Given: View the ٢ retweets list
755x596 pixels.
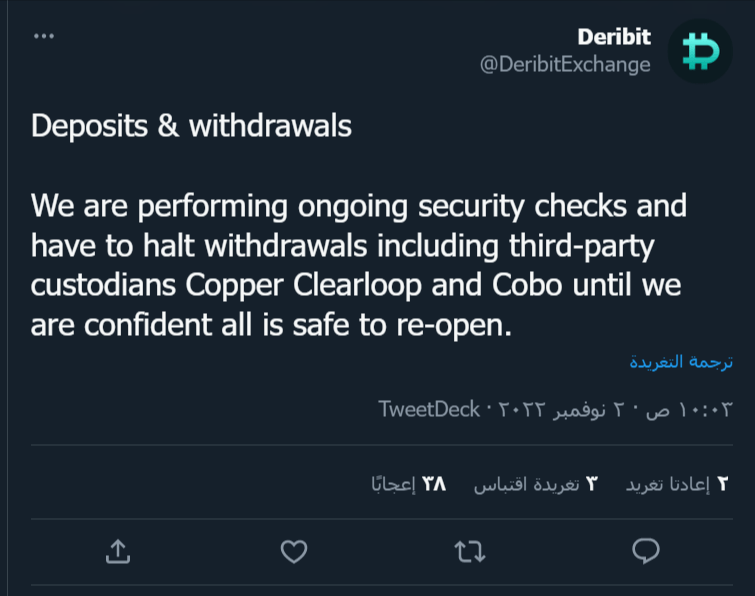Looking at the screenshot, I should (x=677, y=484).
